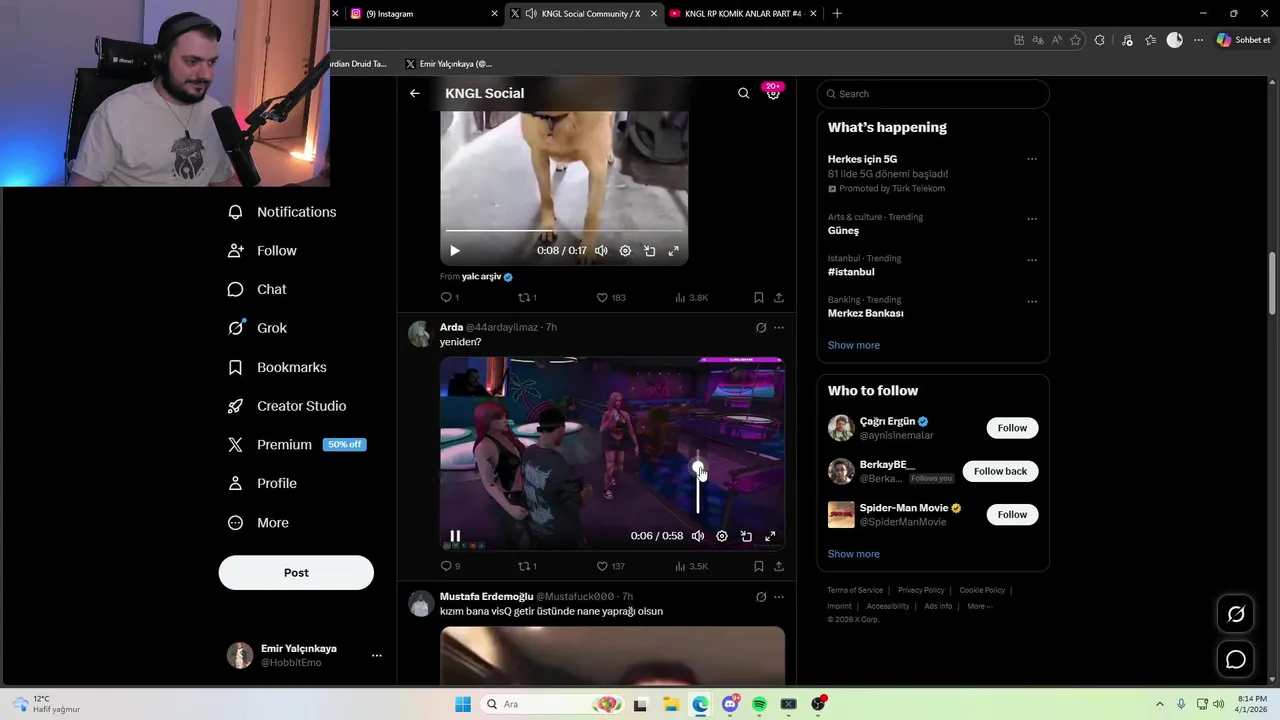Switch to KNGL RP KOMİK ANLAR tab
The image size is (1280, 720).
[x=742, y=14]
